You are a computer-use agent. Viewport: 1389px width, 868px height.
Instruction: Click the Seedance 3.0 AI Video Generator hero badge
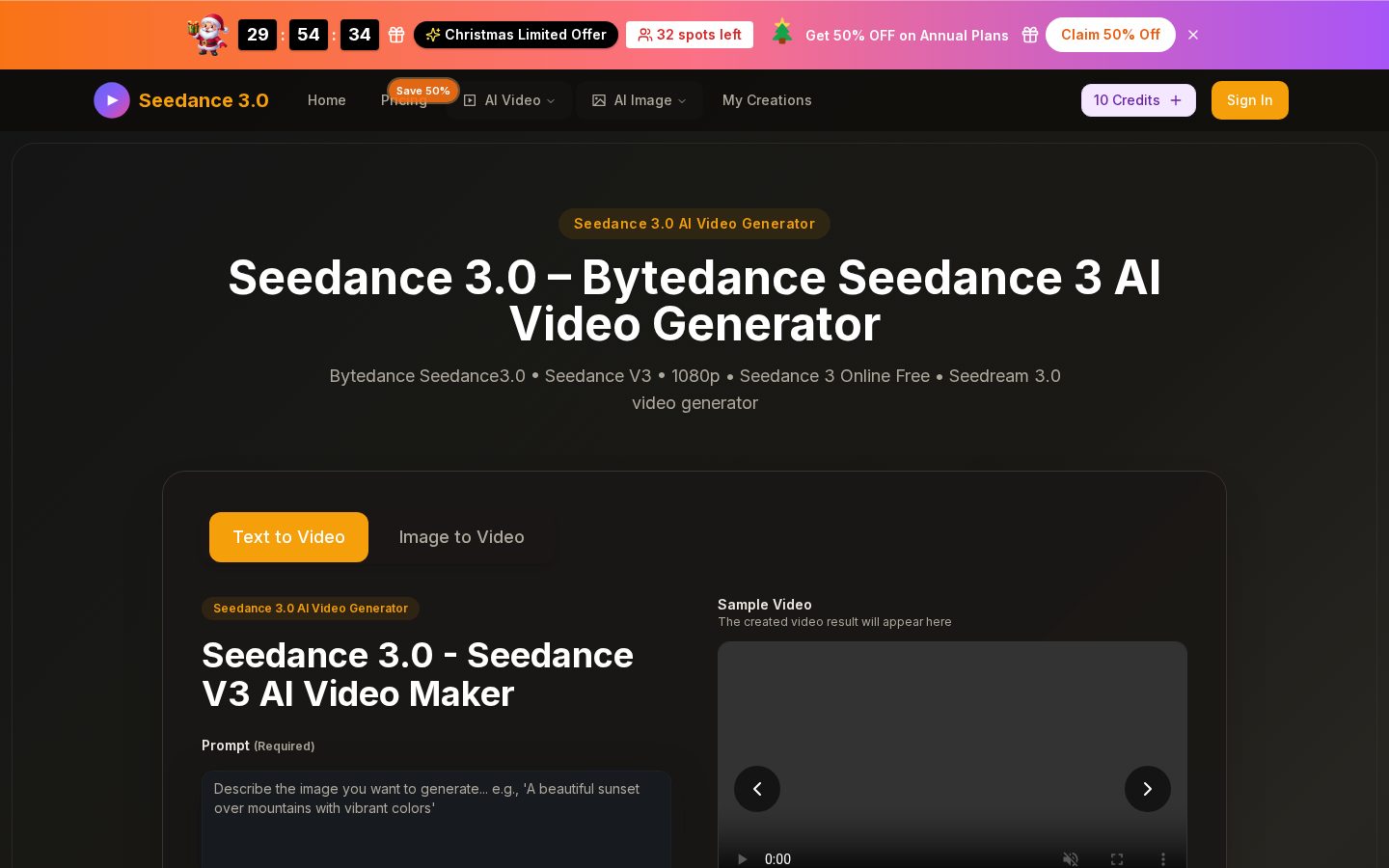coord(694,224)
